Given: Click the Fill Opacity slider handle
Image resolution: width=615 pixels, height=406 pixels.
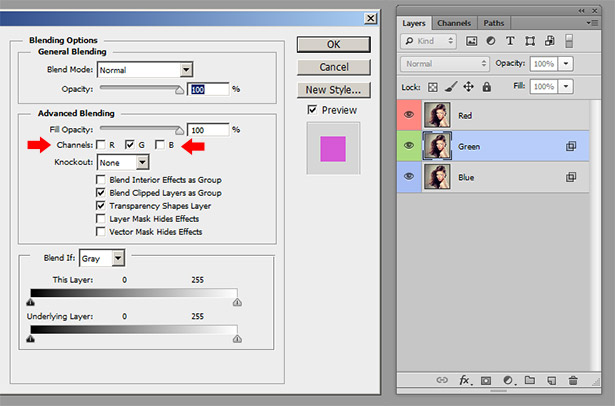Looking at the screenshot, I should [x=179, y=130].
